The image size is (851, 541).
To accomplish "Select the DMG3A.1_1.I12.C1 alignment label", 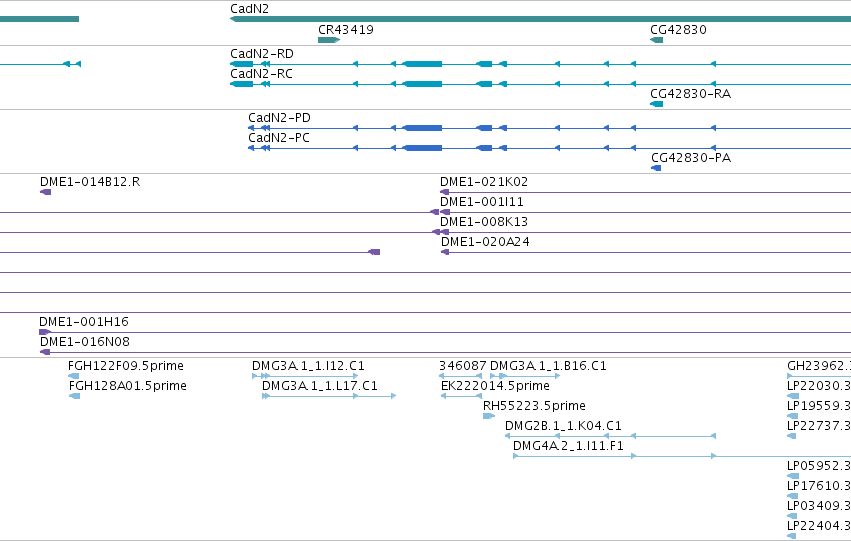I will pos(308,366).
